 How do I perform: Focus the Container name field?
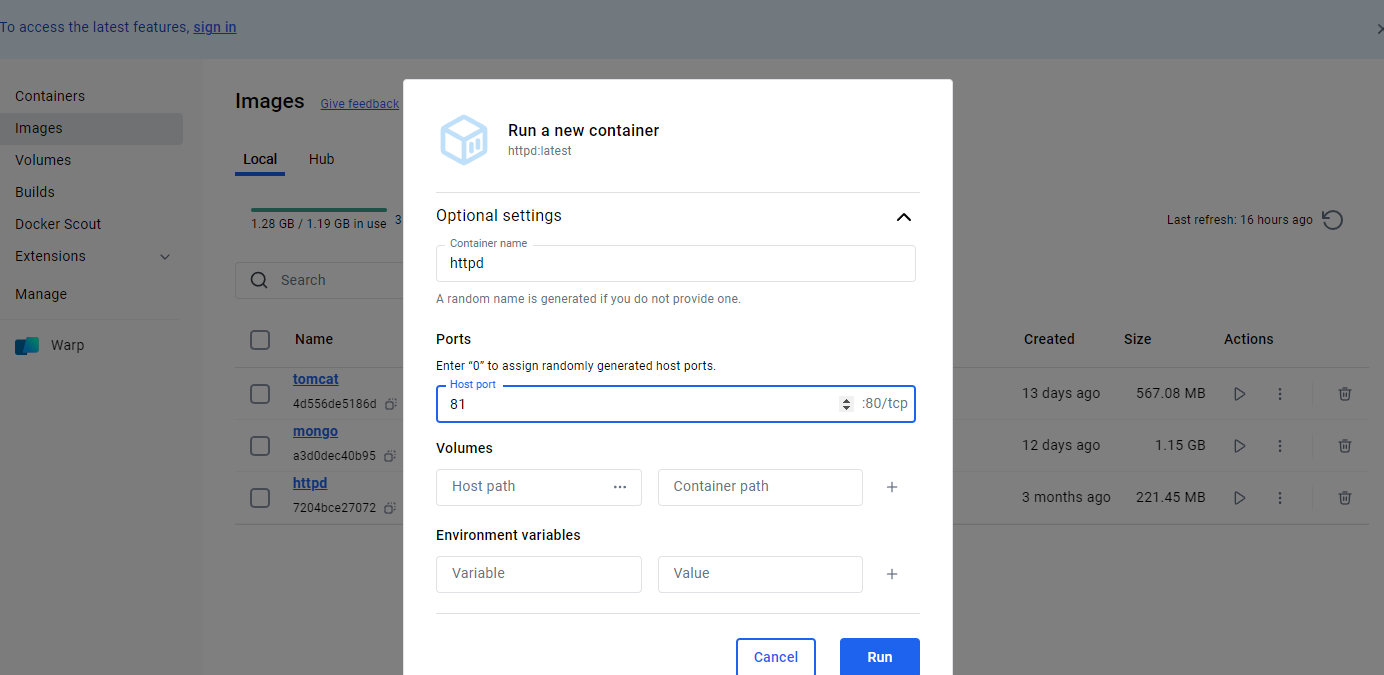(676, 263)
